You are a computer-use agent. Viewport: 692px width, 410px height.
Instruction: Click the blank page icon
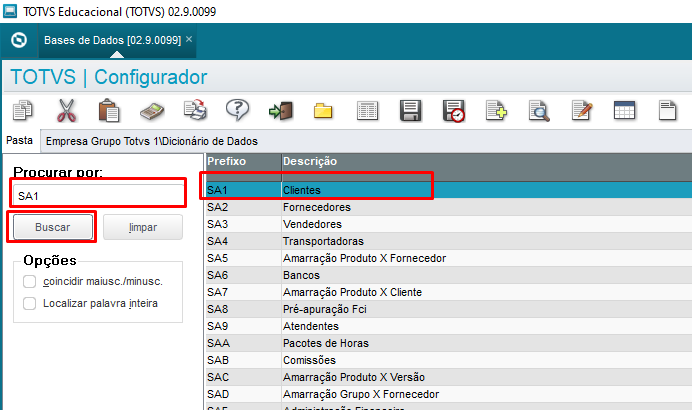coord(667,110)
